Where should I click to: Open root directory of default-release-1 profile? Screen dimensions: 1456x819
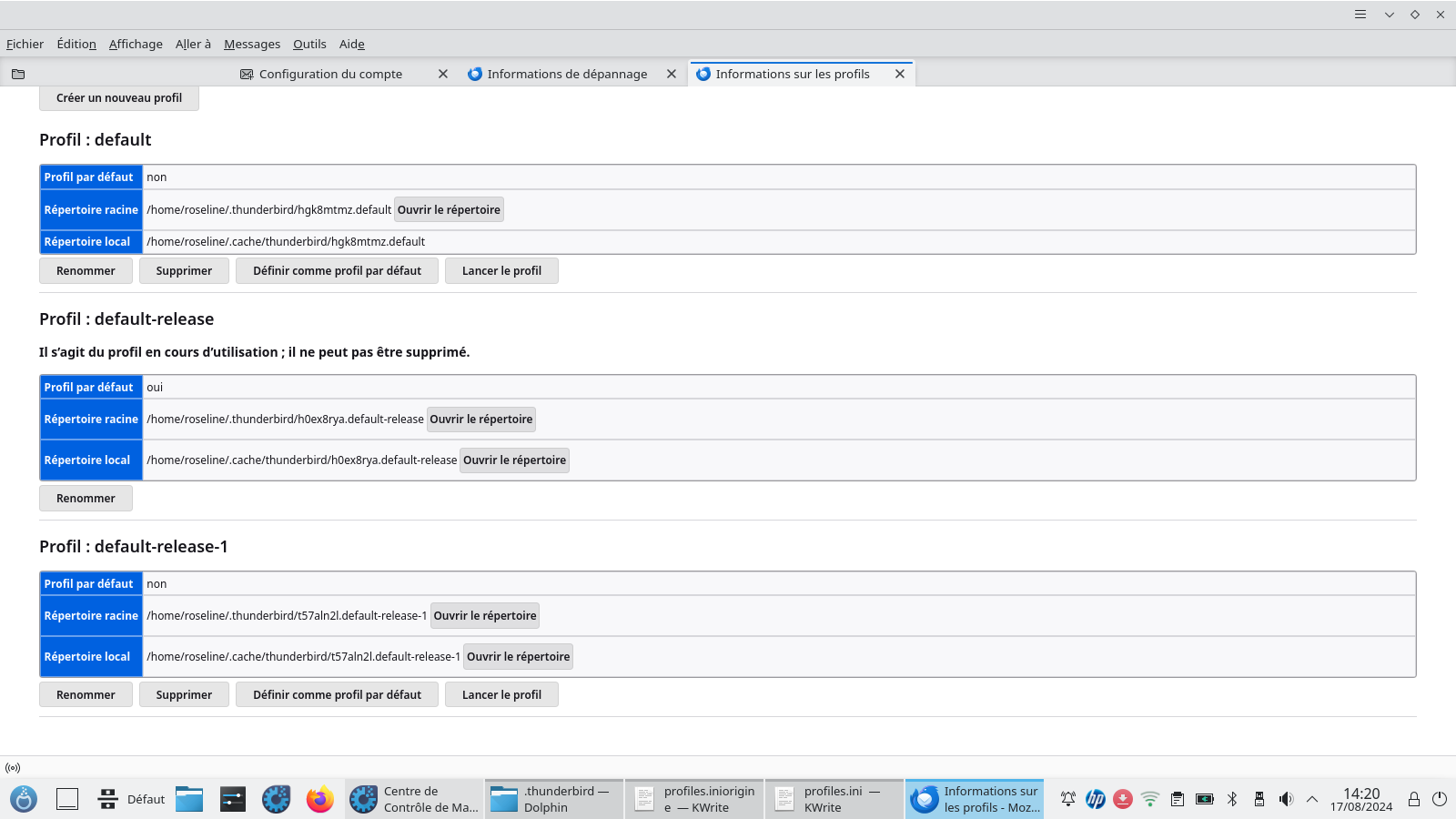(x=485, y=616)
